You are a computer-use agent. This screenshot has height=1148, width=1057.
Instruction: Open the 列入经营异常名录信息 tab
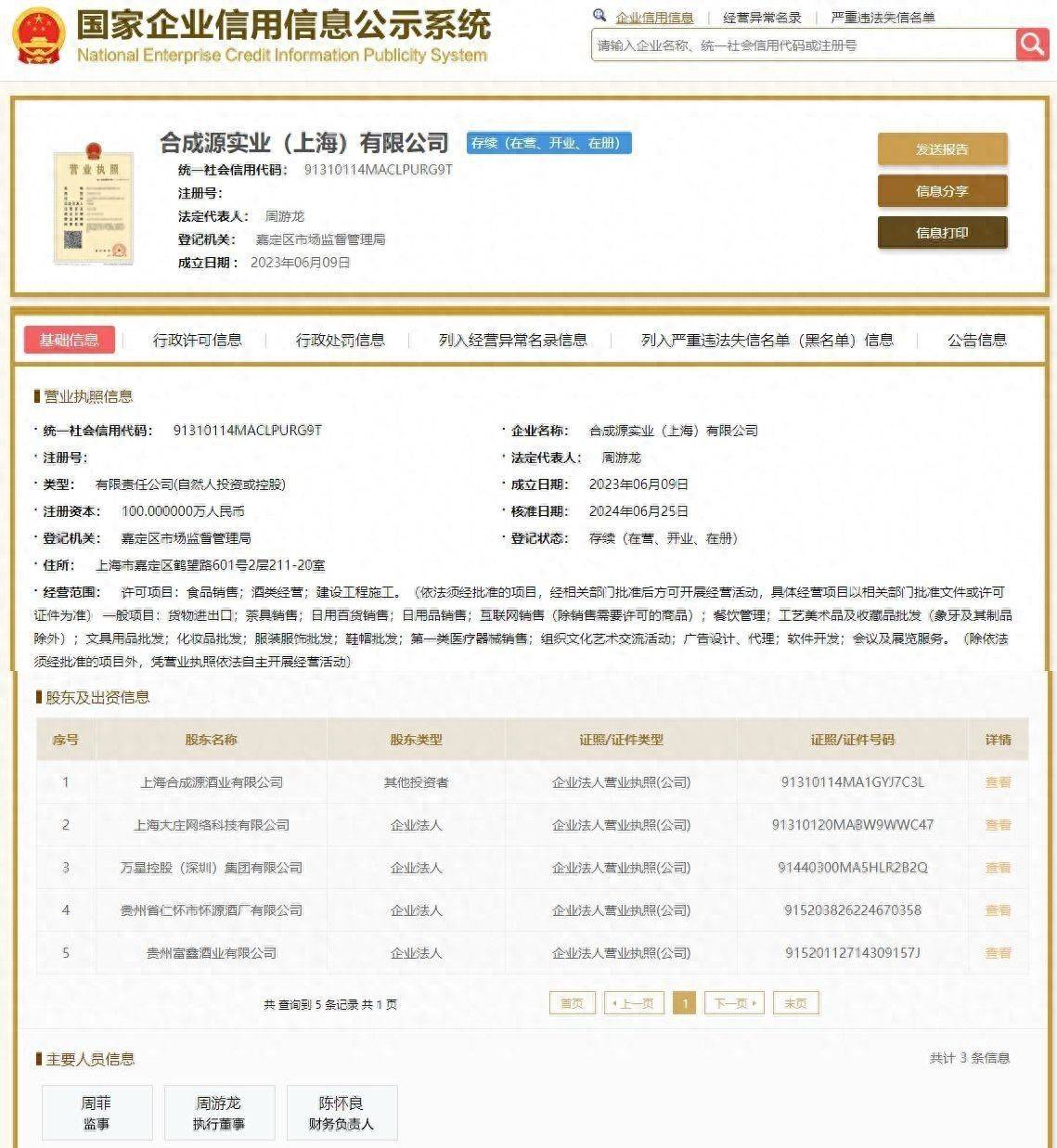coord(512,340)
